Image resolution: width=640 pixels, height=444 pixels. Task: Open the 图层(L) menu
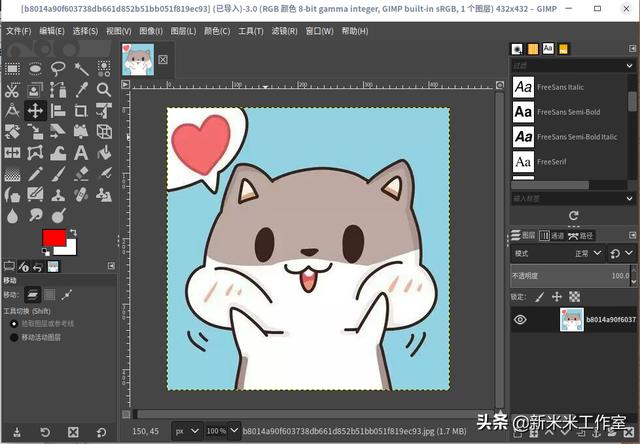point(183,31)
